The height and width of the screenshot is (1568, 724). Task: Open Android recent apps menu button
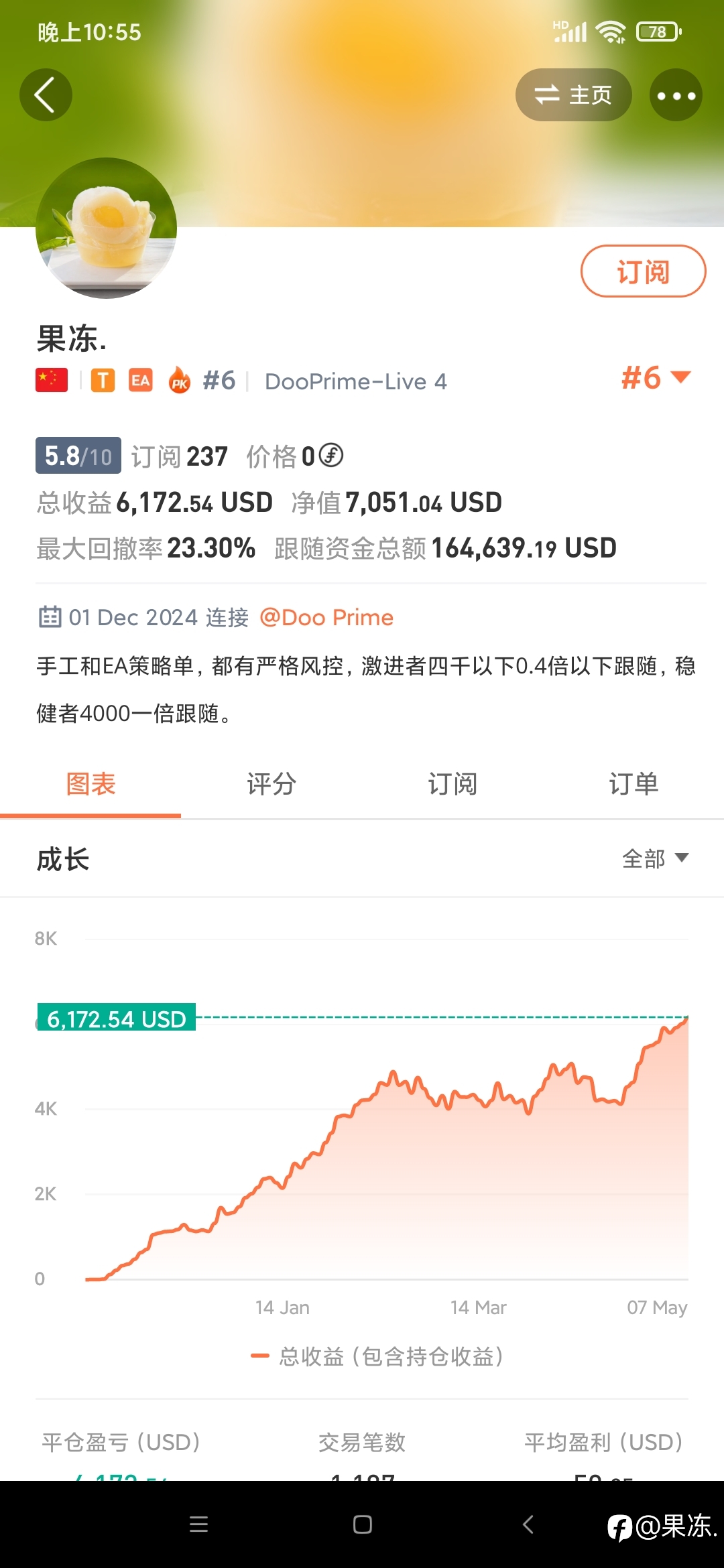pyautogui.click(x=198, y=1524)
